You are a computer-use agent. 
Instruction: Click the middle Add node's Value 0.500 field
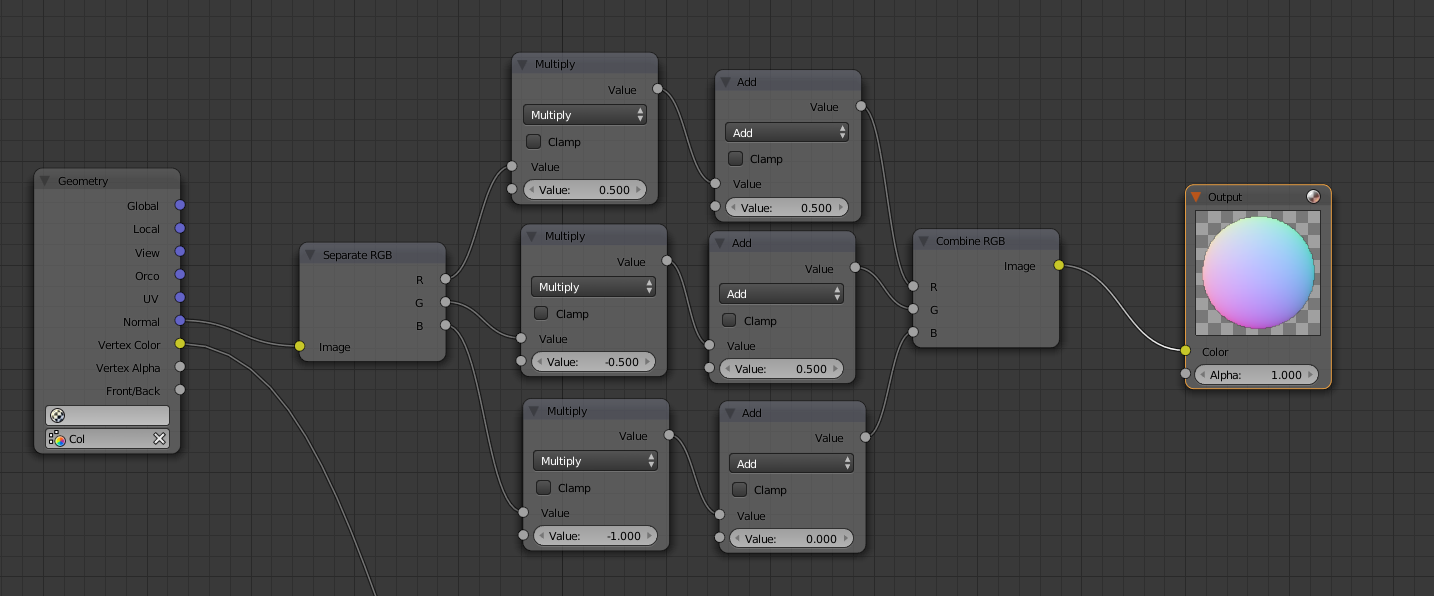point(781,369)
